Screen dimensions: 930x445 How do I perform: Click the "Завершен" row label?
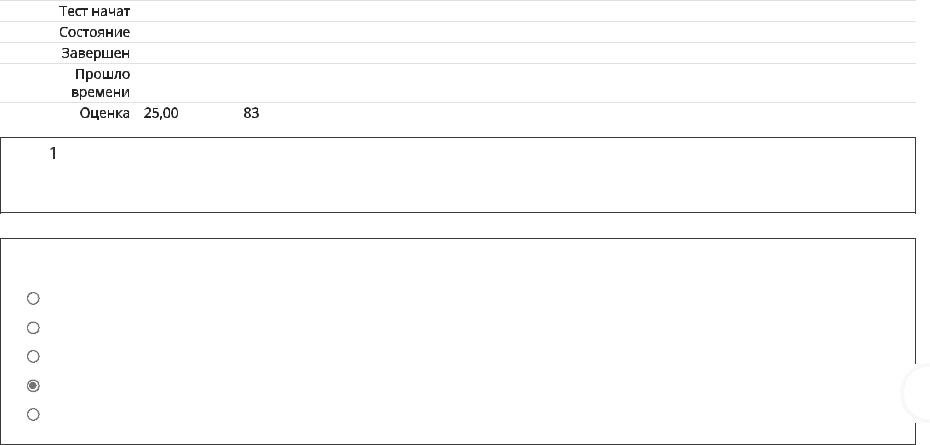point(96,53)
